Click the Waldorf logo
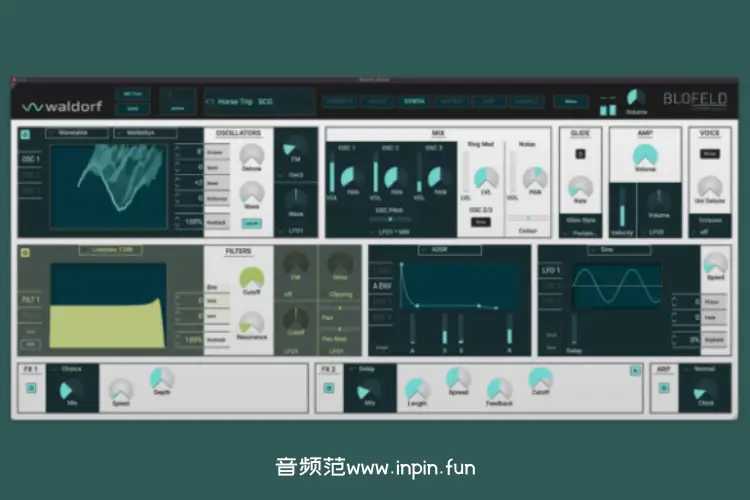Viewport: 750px width, 500px height. pyautogui.click(x=62, y=106)
